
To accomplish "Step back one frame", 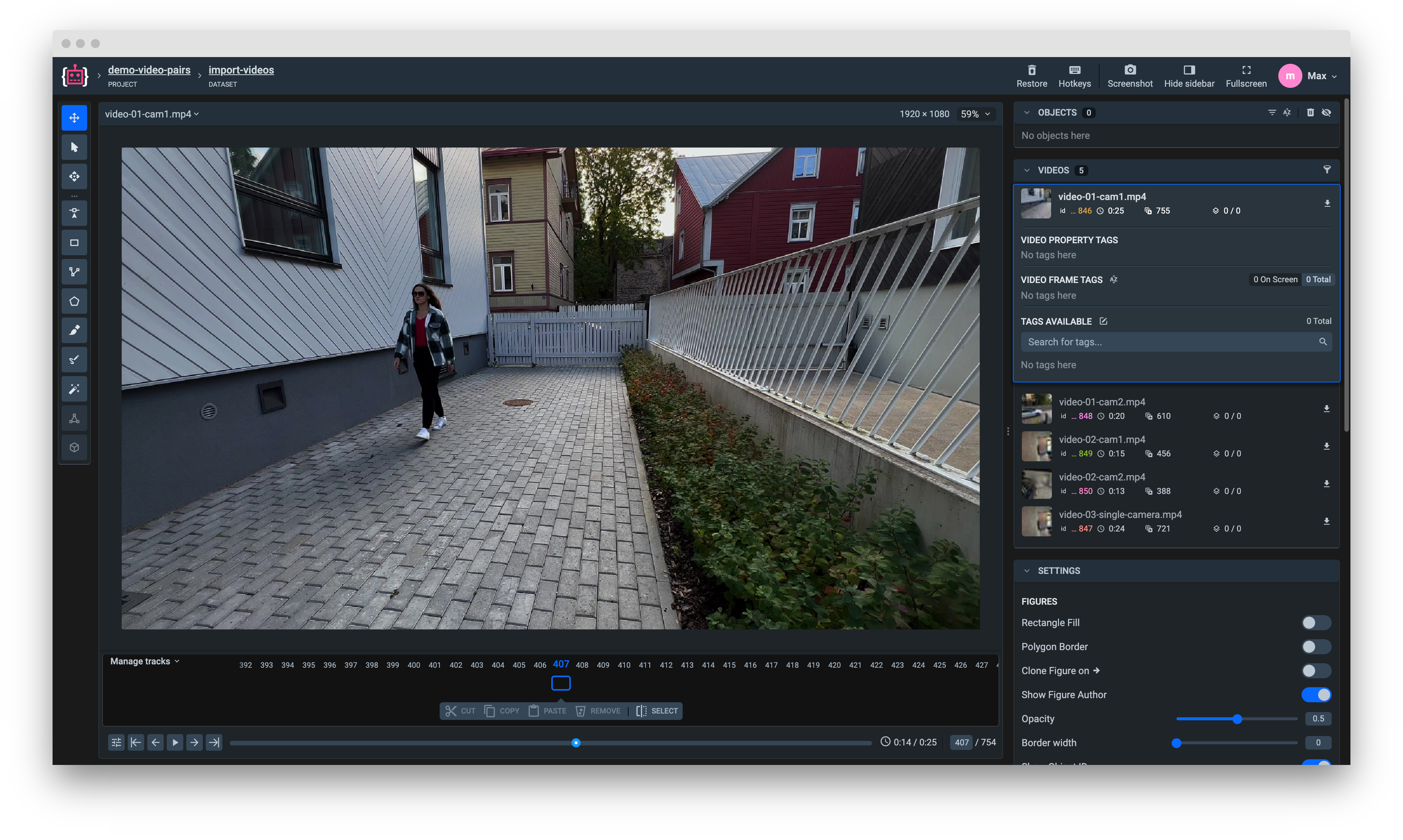I will [155, 742].
